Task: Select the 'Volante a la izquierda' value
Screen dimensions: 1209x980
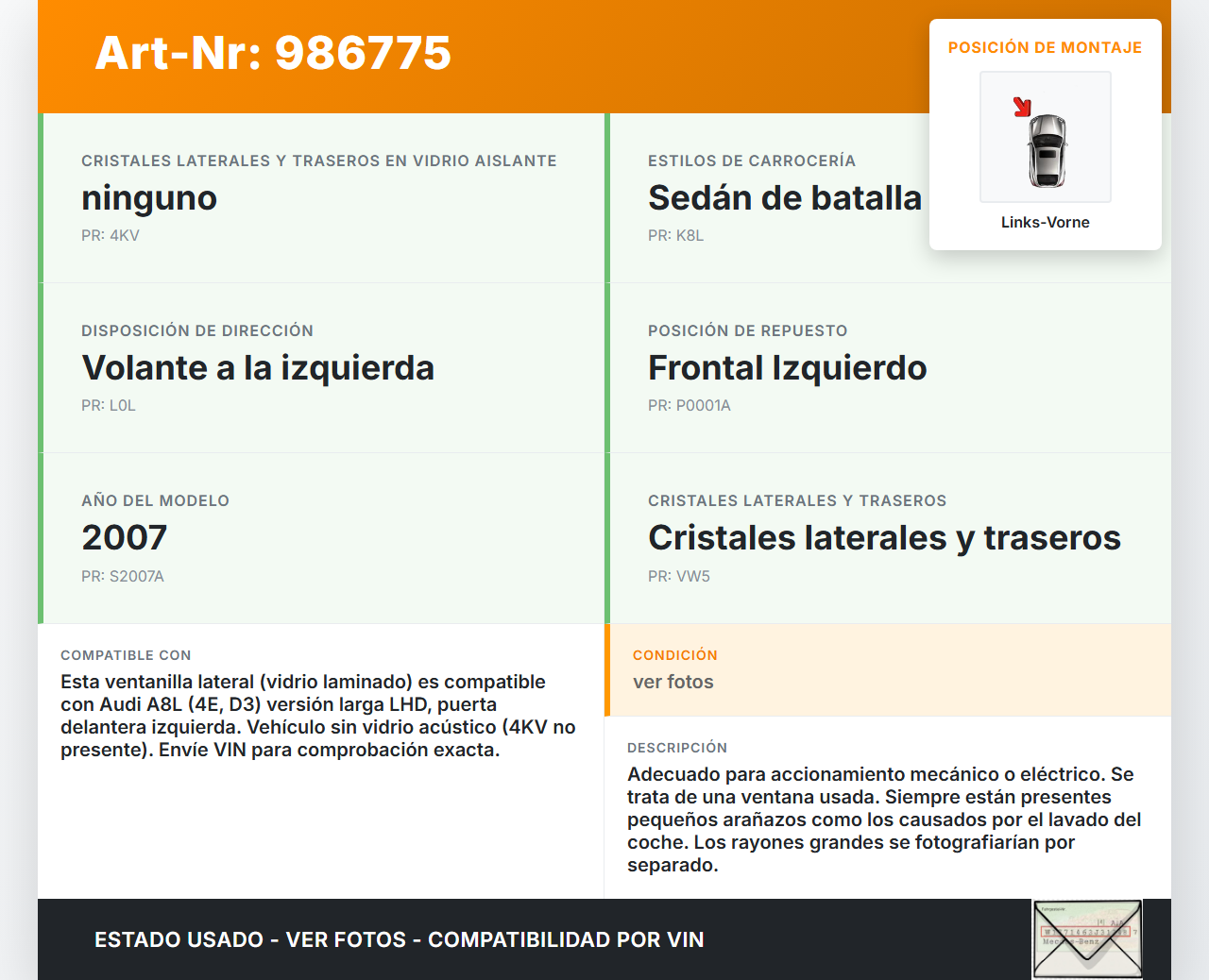Action: pos(258,368)
